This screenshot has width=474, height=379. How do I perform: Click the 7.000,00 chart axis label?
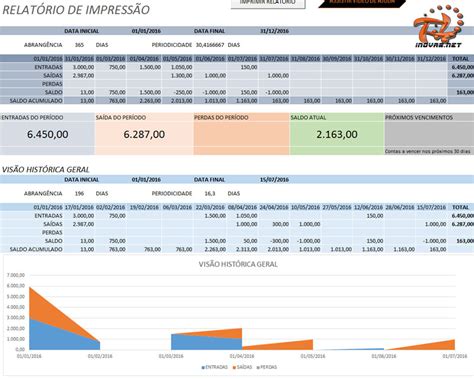tap(15, 275)
